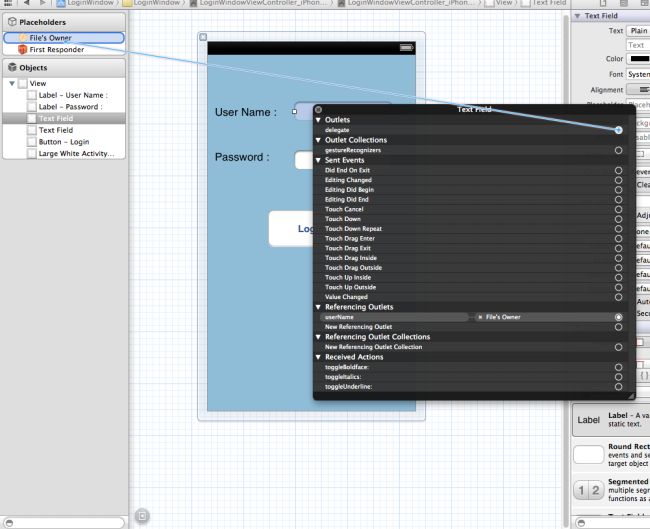Click the Objects header cube icon

pyautogui.click(x=12, y=67)
